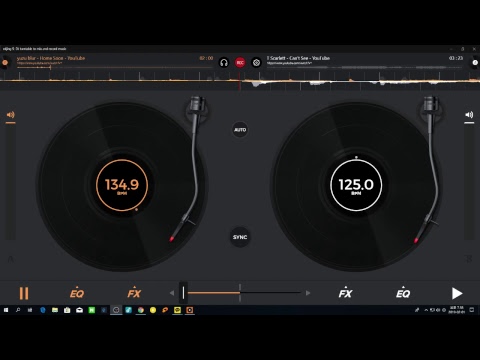Click the left deck volume fader track
This screenshot has width=480, height=360.
pyautogui.click(x=10, y=182)
